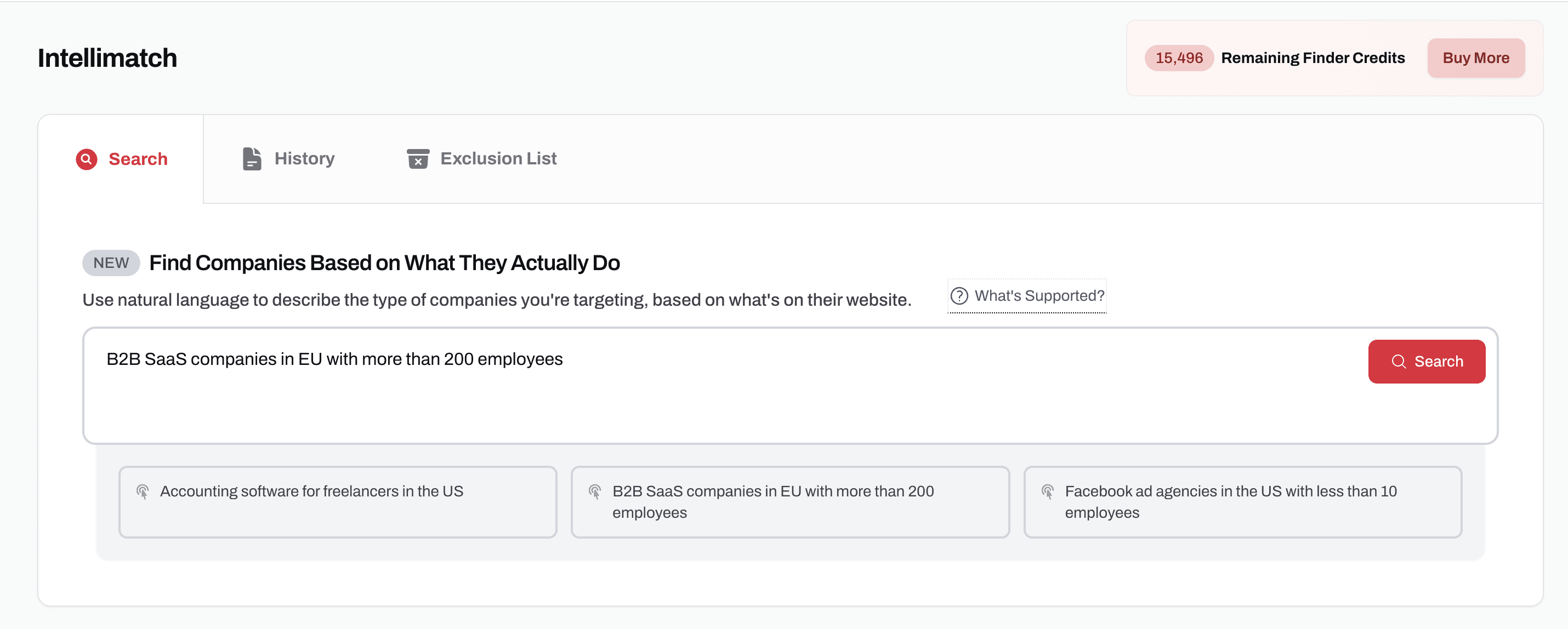Click the Buy More button

tap(1475, 58)
